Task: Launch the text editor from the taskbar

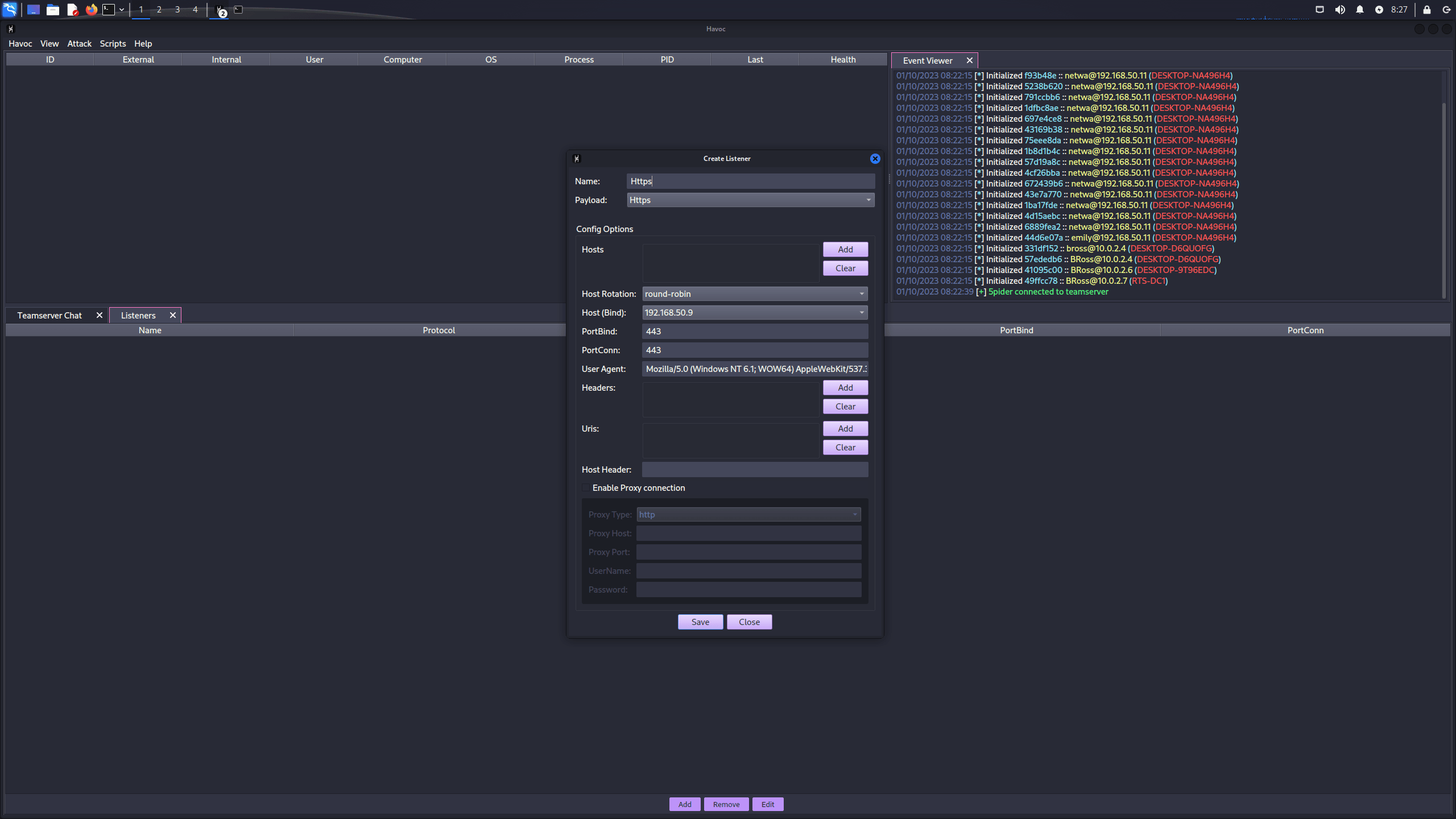Action: (72, 10)
